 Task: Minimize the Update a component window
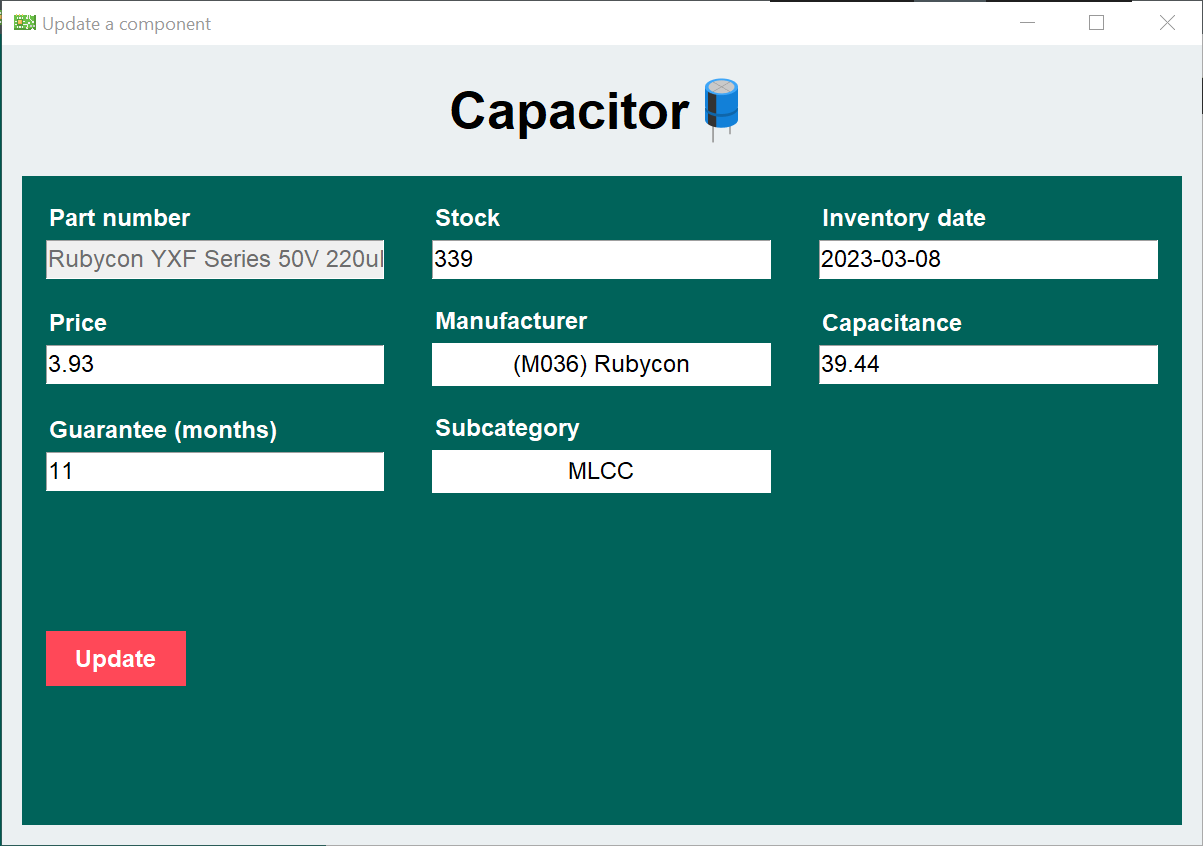pyautogui.click(x=1027, y=23)
